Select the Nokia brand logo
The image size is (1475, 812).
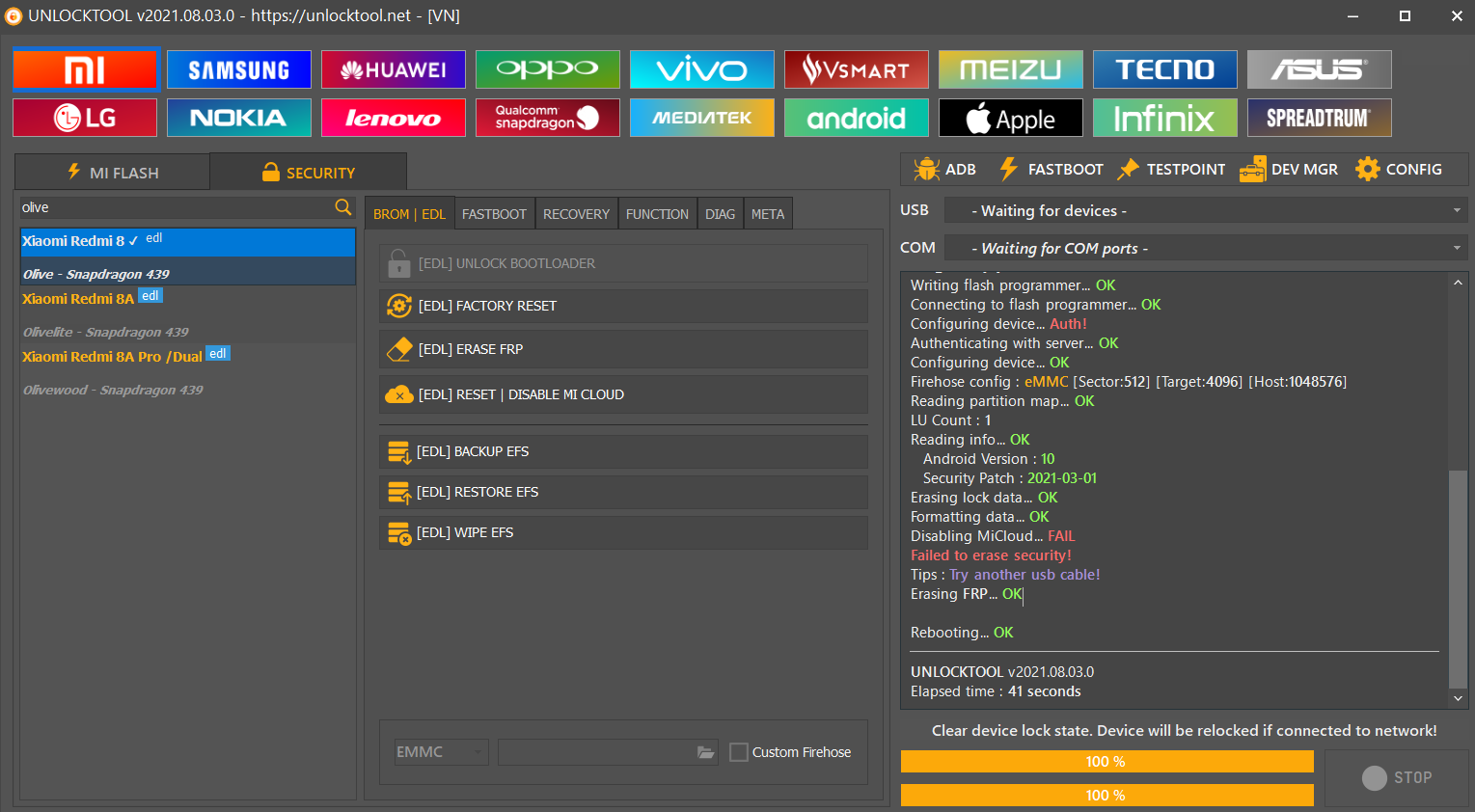pyautogui.click(x=239, y=118)
